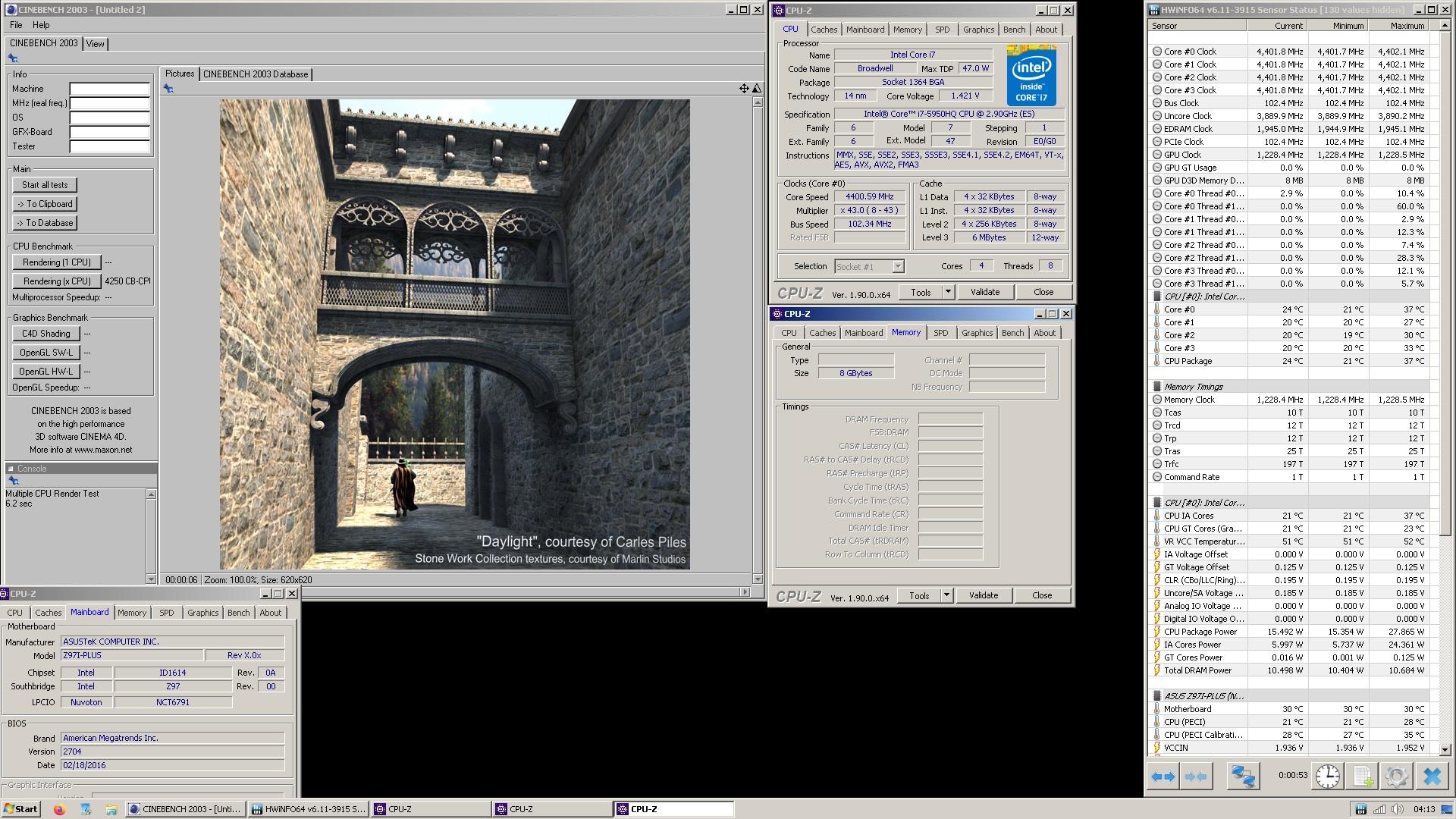
Task: Click the pin icon in Console panel
Action: point(13,481)
